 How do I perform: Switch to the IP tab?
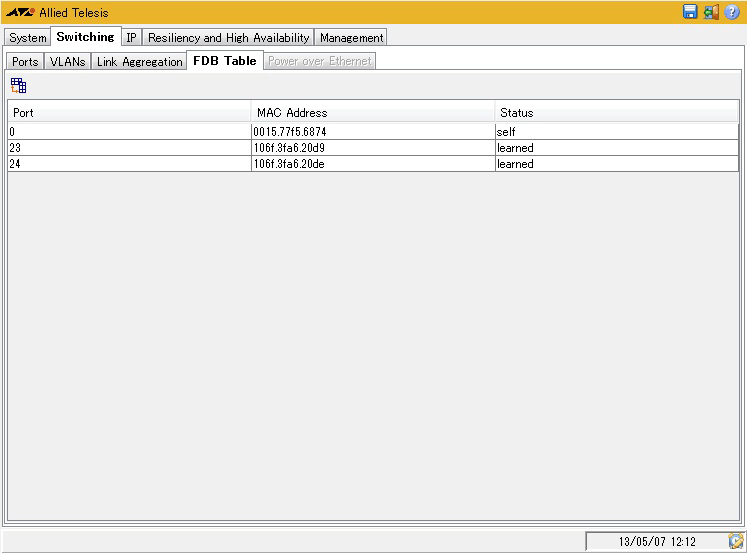point(131,37)
